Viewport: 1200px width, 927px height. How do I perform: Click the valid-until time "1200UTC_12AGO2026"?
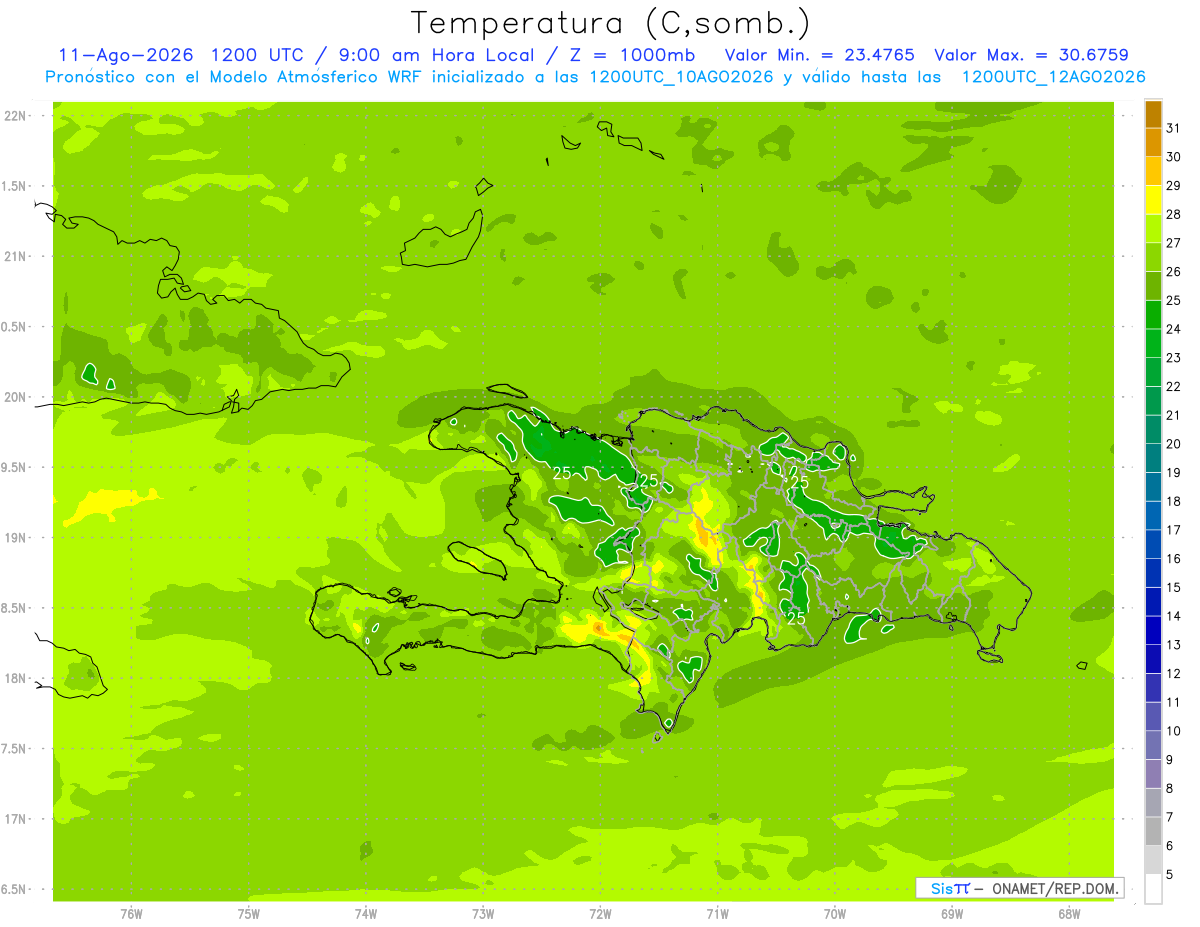click(x=1053, y=77)
